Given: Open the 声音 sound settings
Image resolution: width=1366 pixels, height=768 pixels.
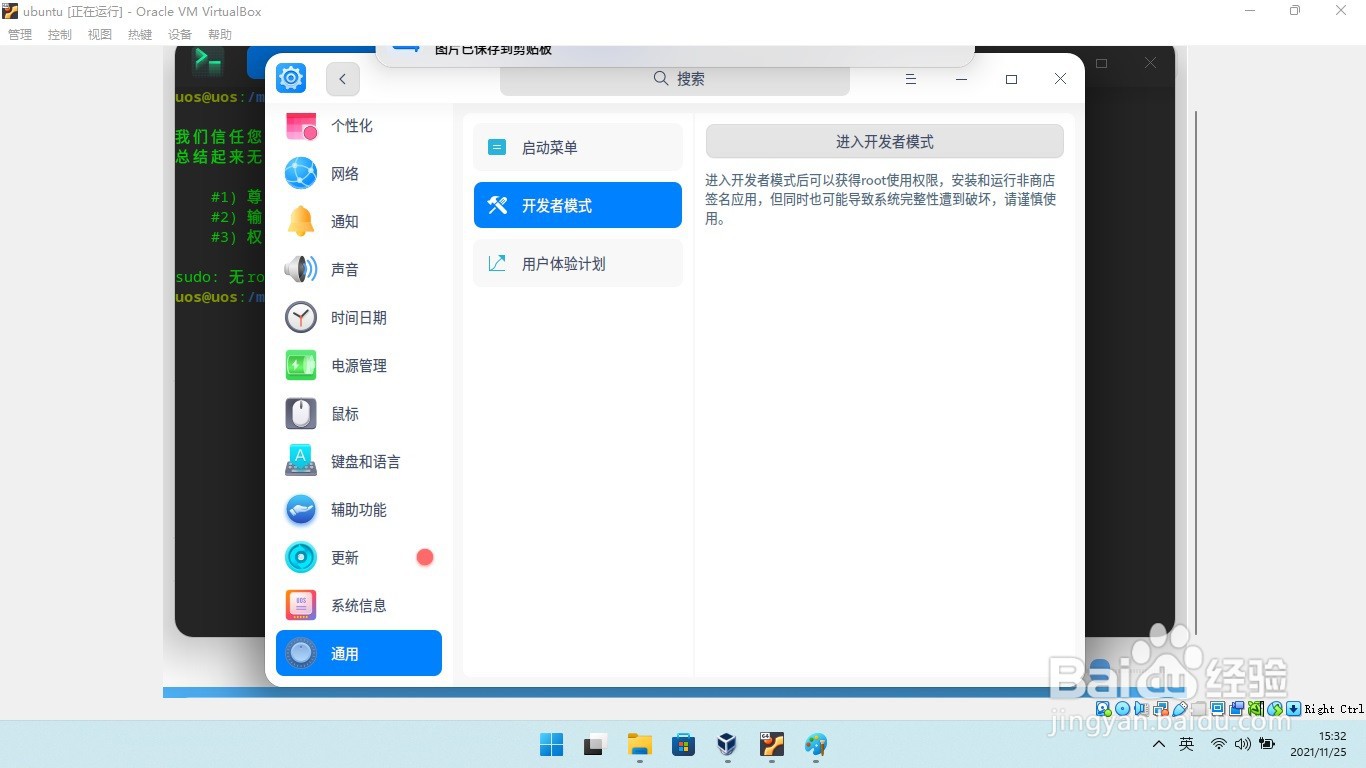Looking at the screenshot, I should pos(358,270).
